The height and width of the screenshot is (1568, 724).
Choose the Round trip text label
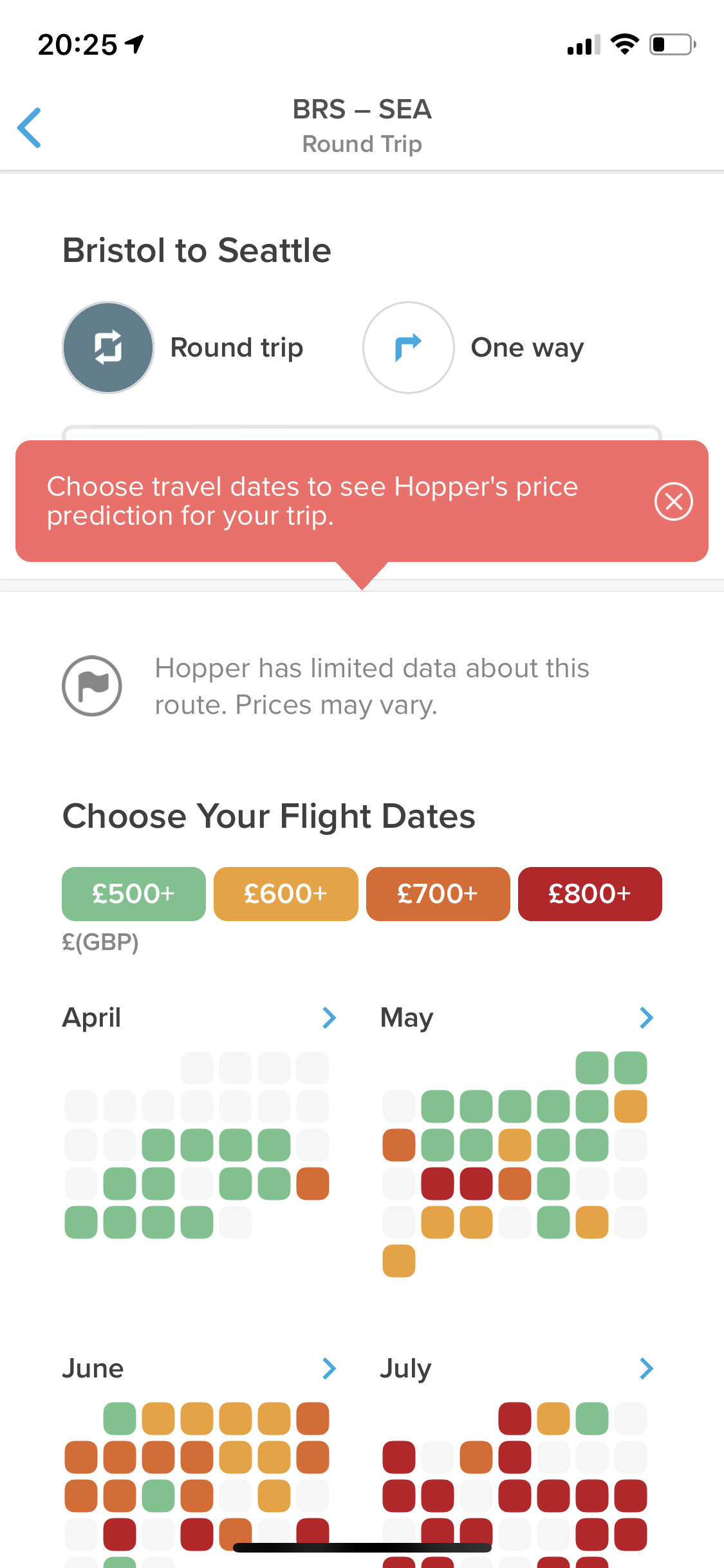click(x=236, y=348)
